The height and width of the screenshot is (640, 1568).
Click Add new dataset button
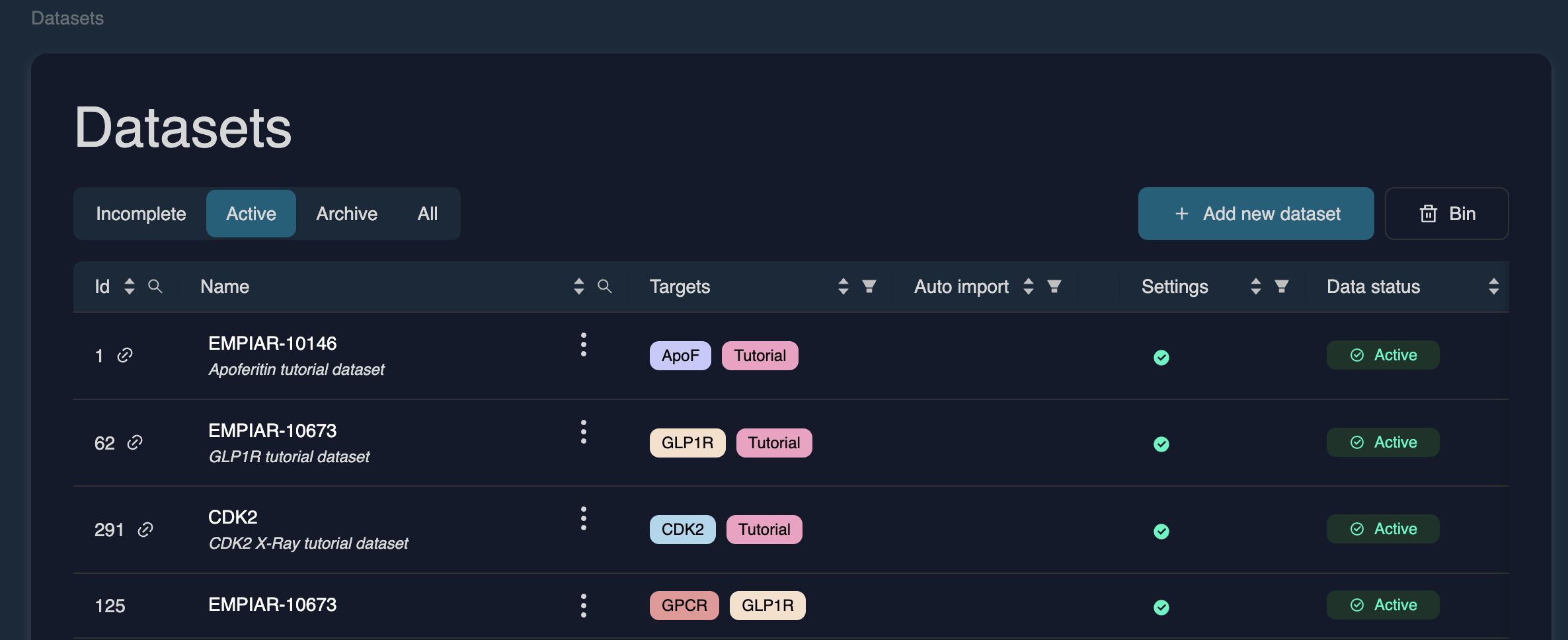(1255, 214)
